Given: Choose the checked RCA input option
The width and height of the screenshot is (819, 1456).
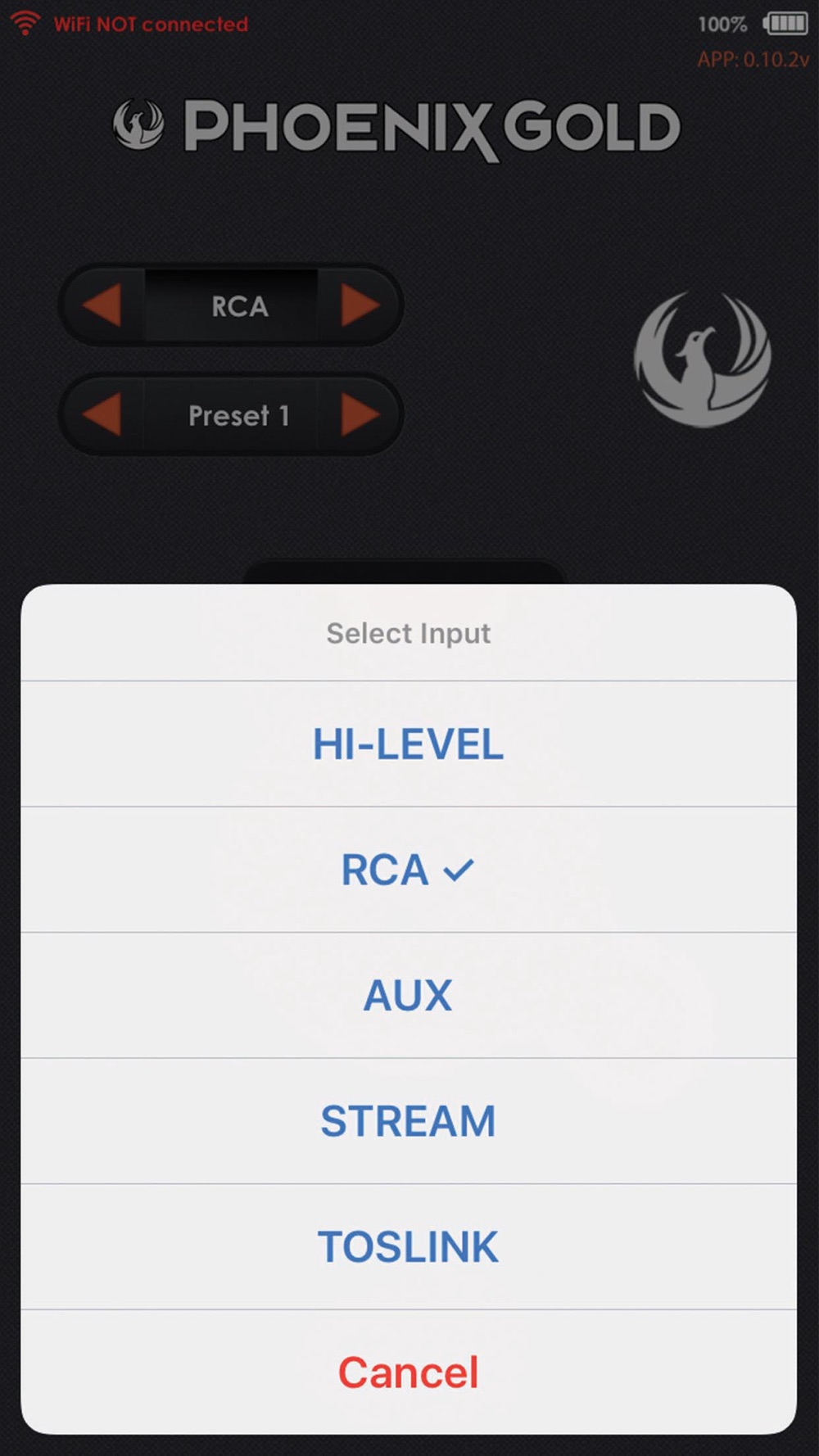Looking at the screenshot, I should point(409,870).
